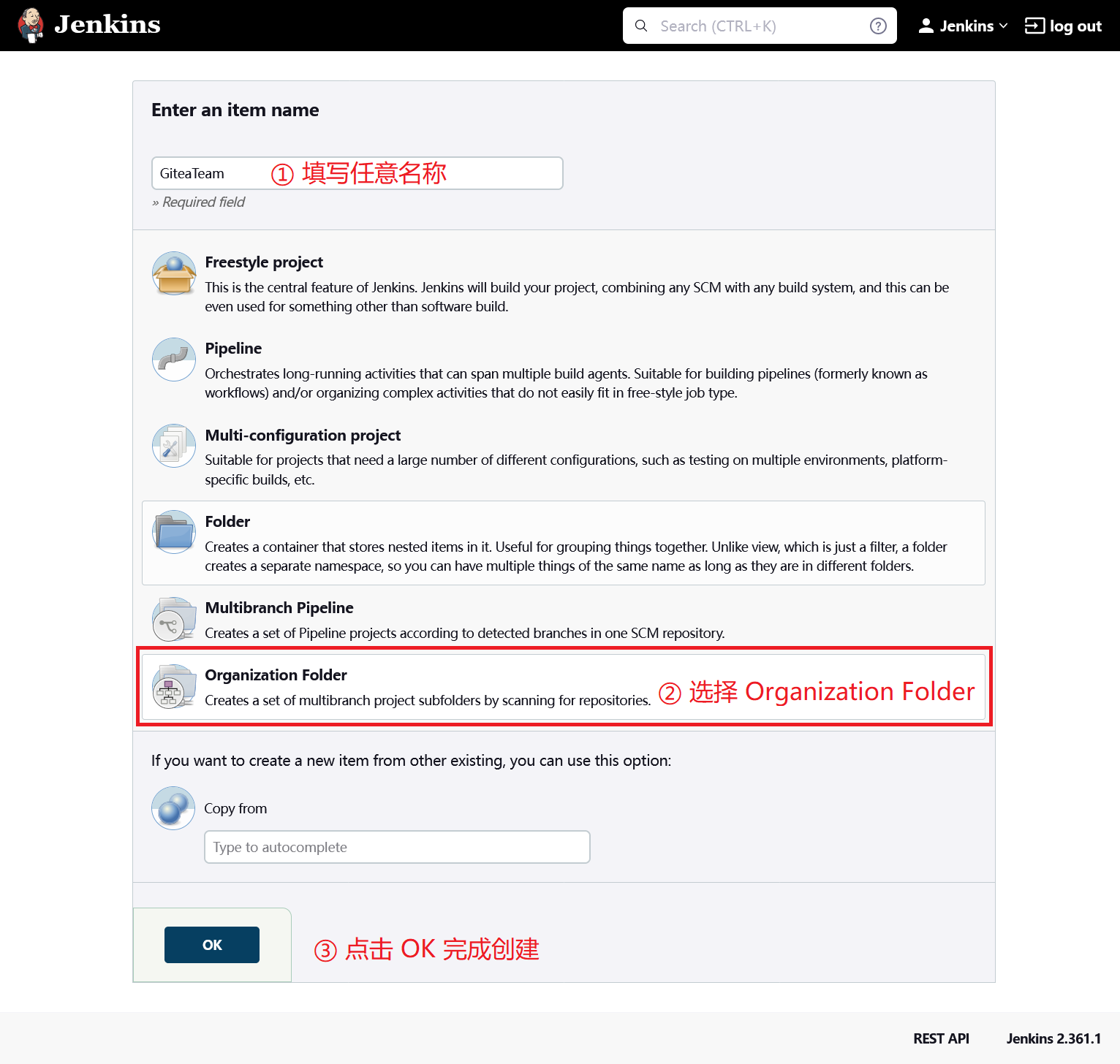Select the Folder icon
This screenshot has width=1120, height=1064.
point(174,532)
